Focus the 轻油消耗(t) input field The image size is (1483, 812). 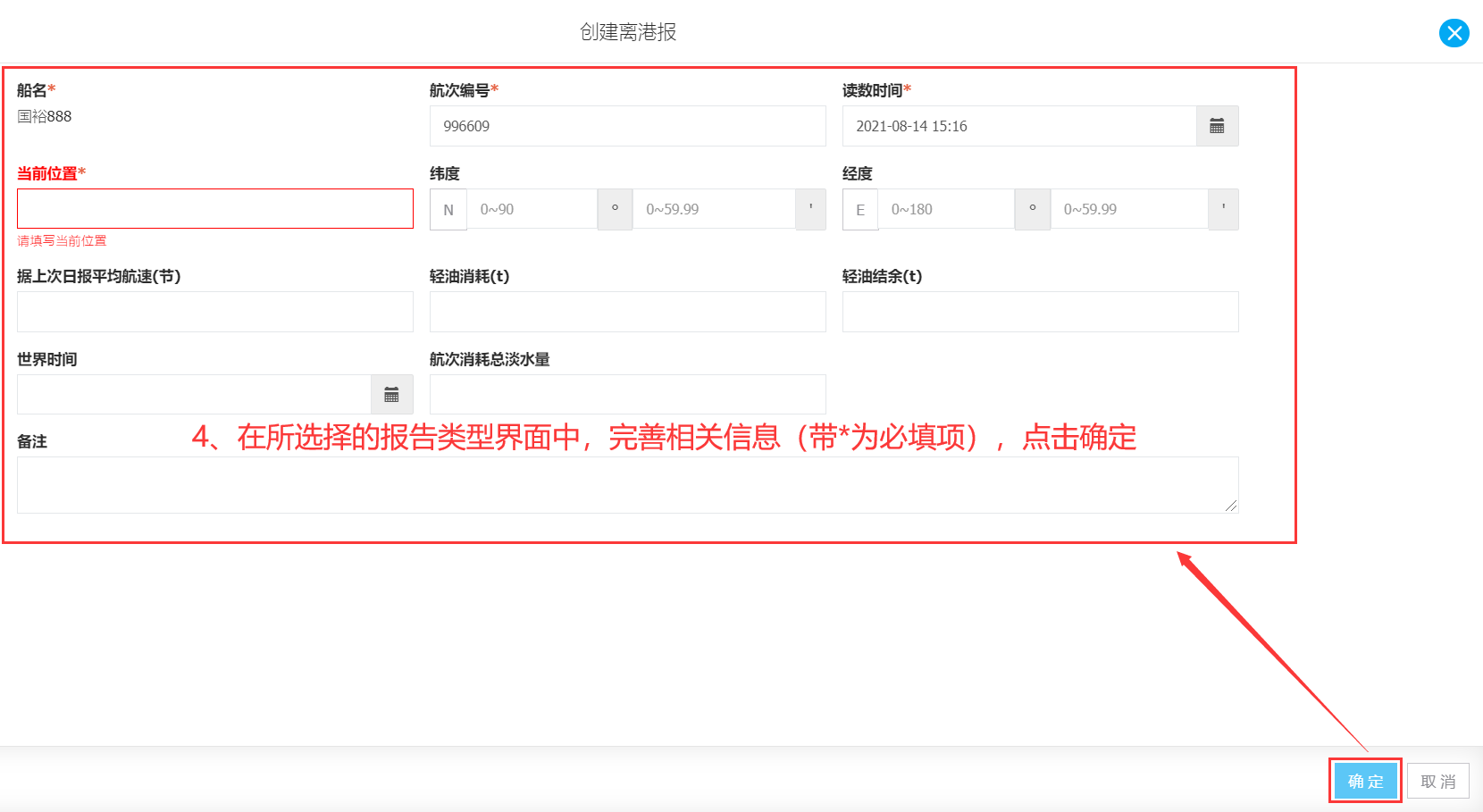point(627,312)
